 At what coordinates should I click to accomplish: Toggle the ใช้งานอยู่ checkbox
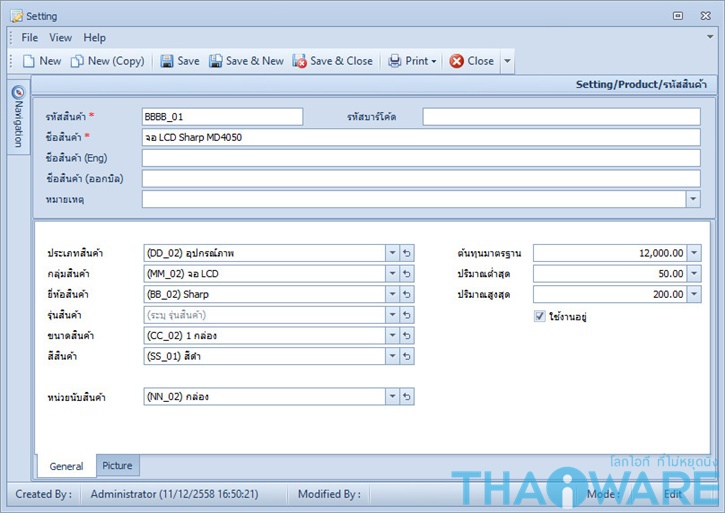(x=540, y=316)
